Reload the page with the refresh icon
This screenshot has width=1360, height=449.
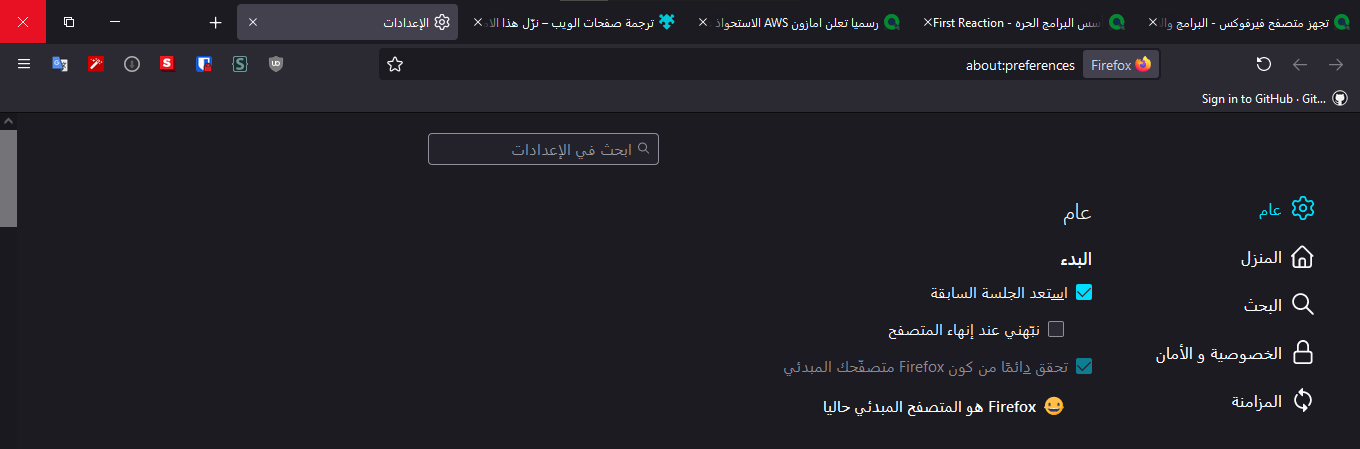1264,65
